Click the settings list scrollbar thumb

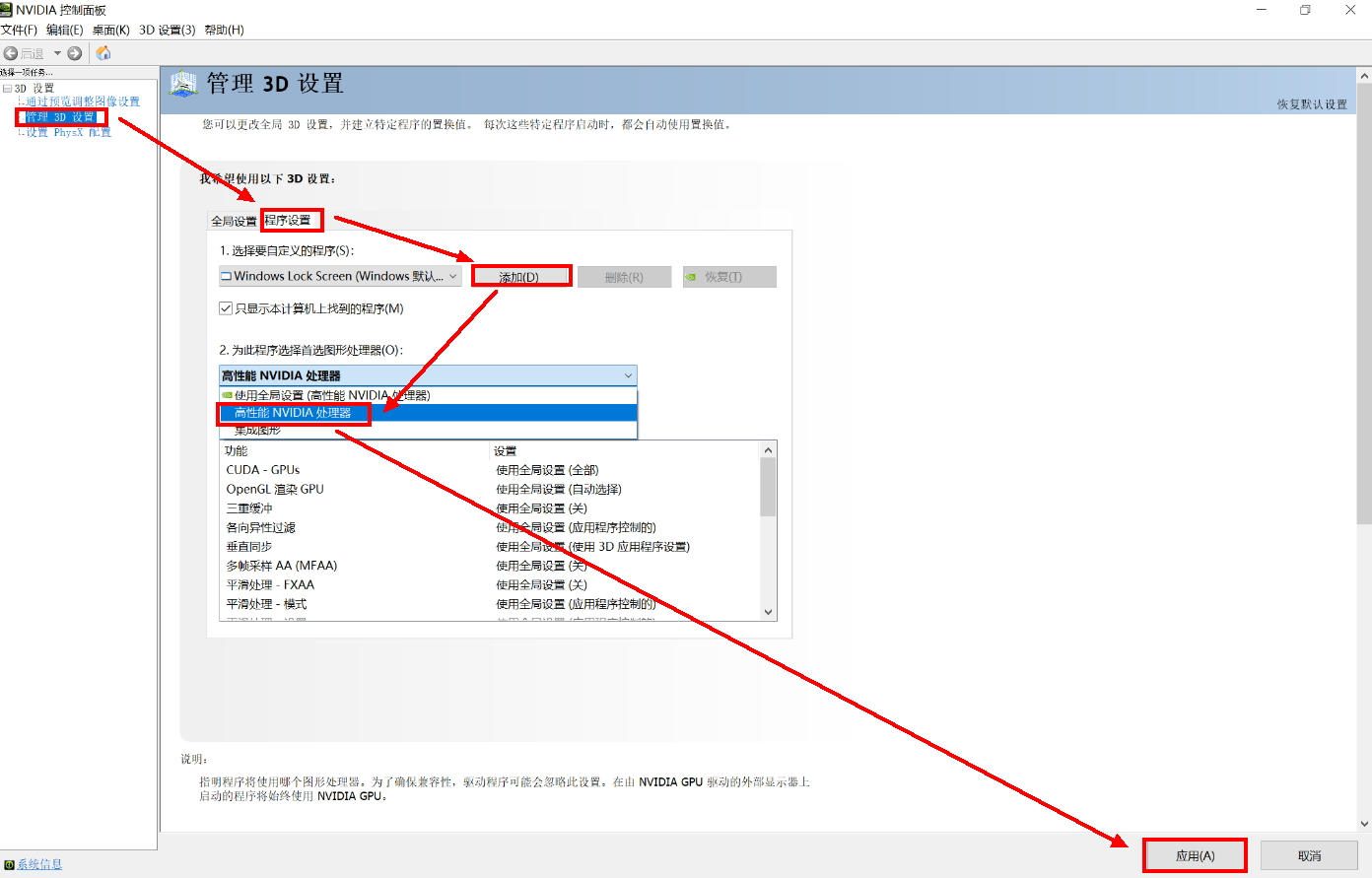click(769, 488)
